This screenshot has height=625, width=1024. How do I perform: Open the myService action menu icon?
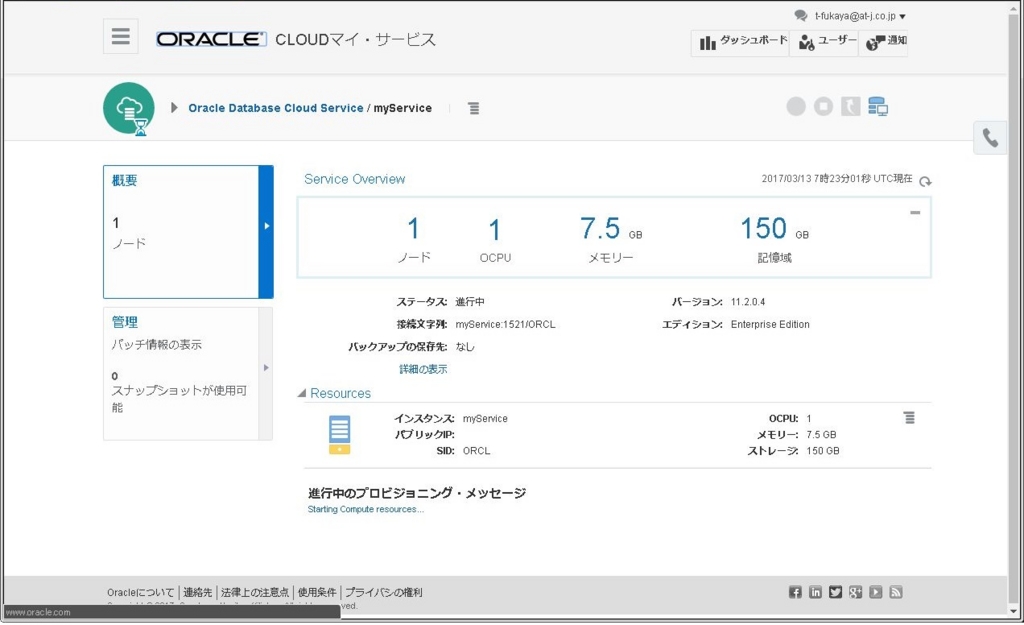(x=474, y=108)
